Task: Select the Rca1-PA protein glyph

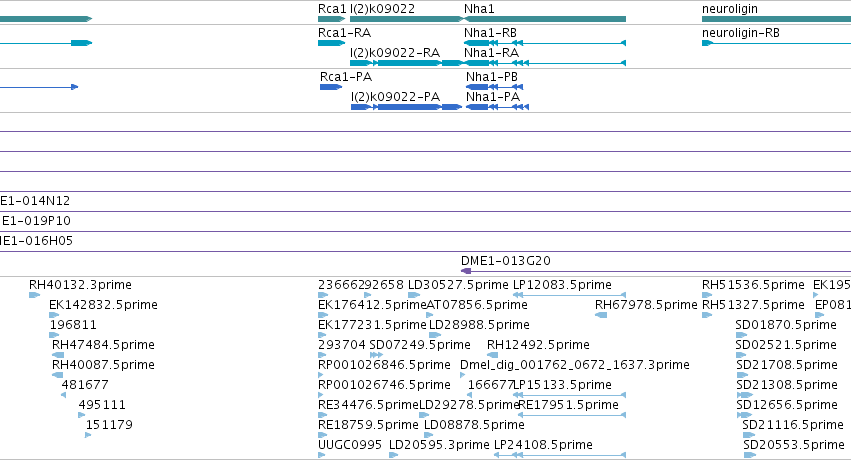Action: click(x=331, y=87)
